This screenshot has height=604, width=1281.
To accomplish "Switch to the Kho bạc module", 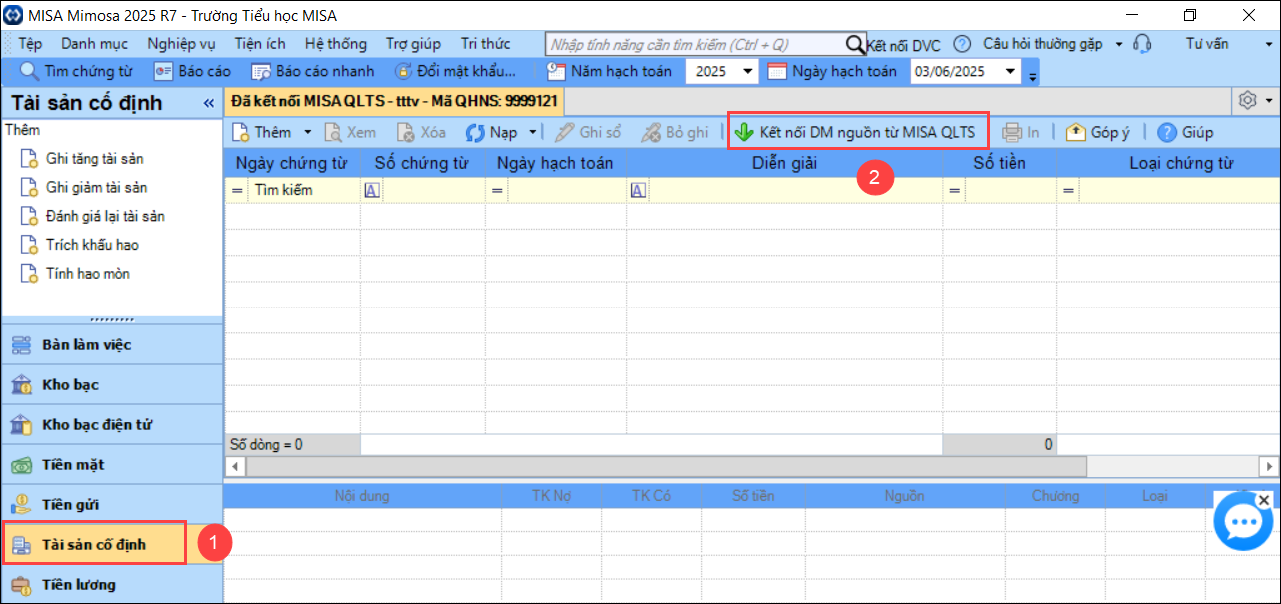I will [112, 385].
